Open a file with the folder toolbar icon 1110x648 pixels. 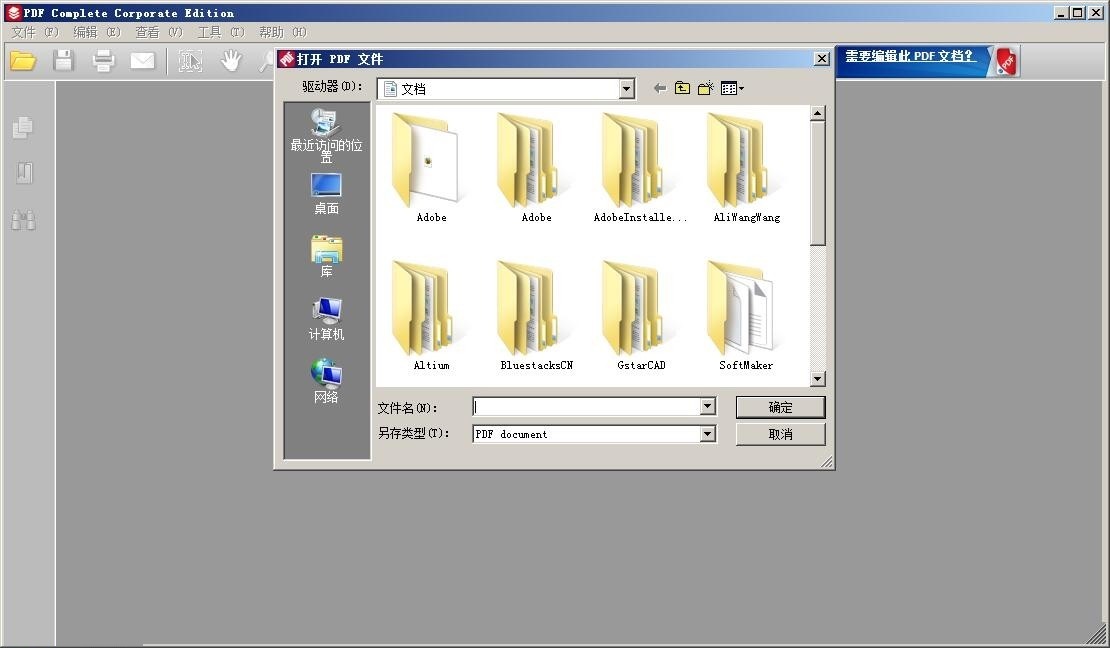[23, 61]
